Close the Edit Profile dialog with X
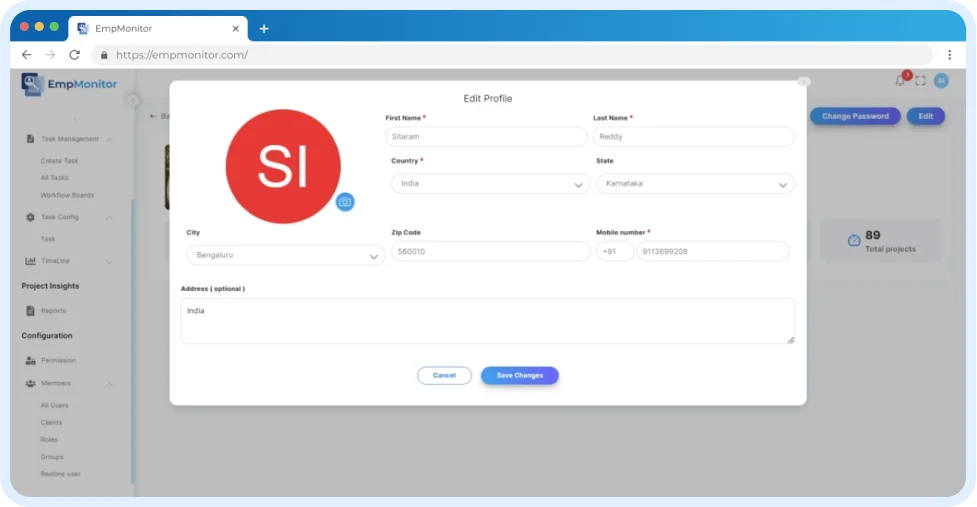Image resolution: width=977 pixels, height=507 pixels. (803, 82)
